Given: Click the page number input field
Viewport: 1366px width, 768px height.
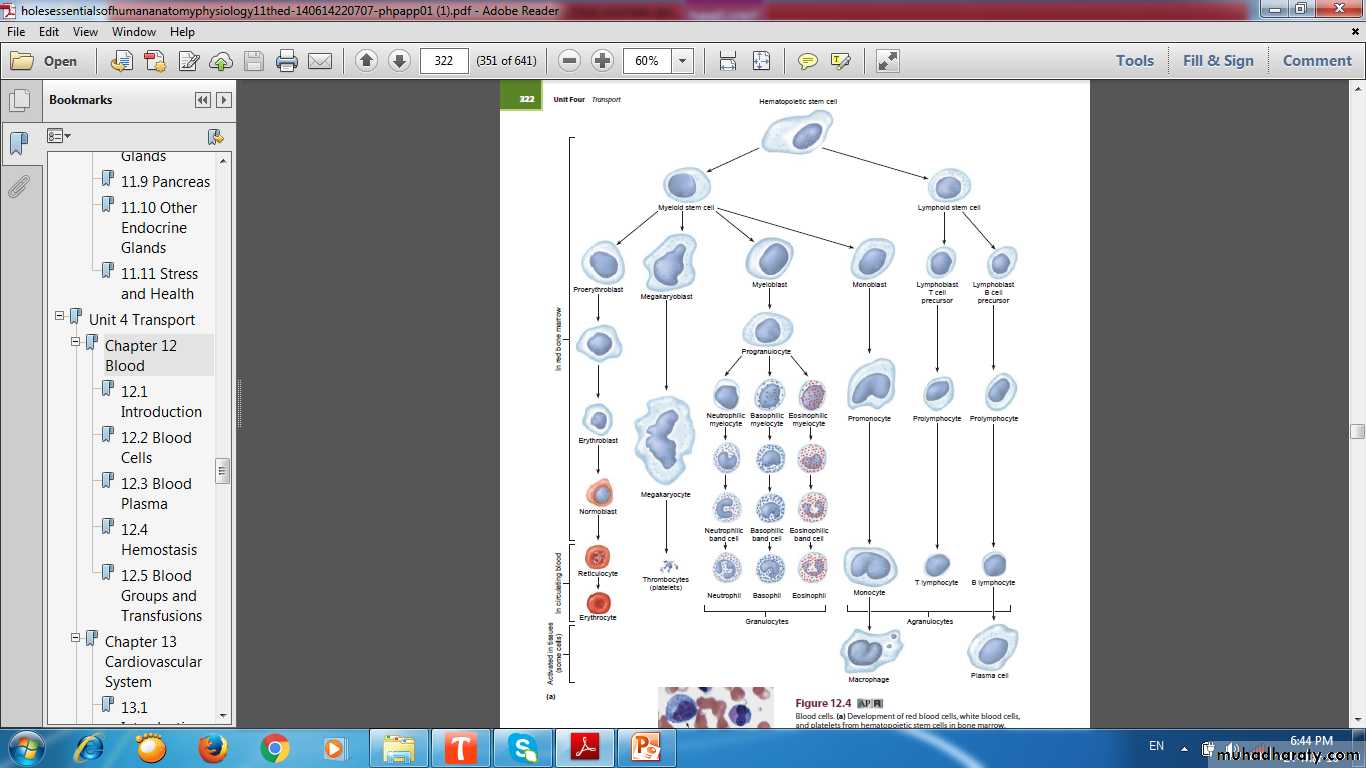Looking at the screenshot, I should click(444, 61).
